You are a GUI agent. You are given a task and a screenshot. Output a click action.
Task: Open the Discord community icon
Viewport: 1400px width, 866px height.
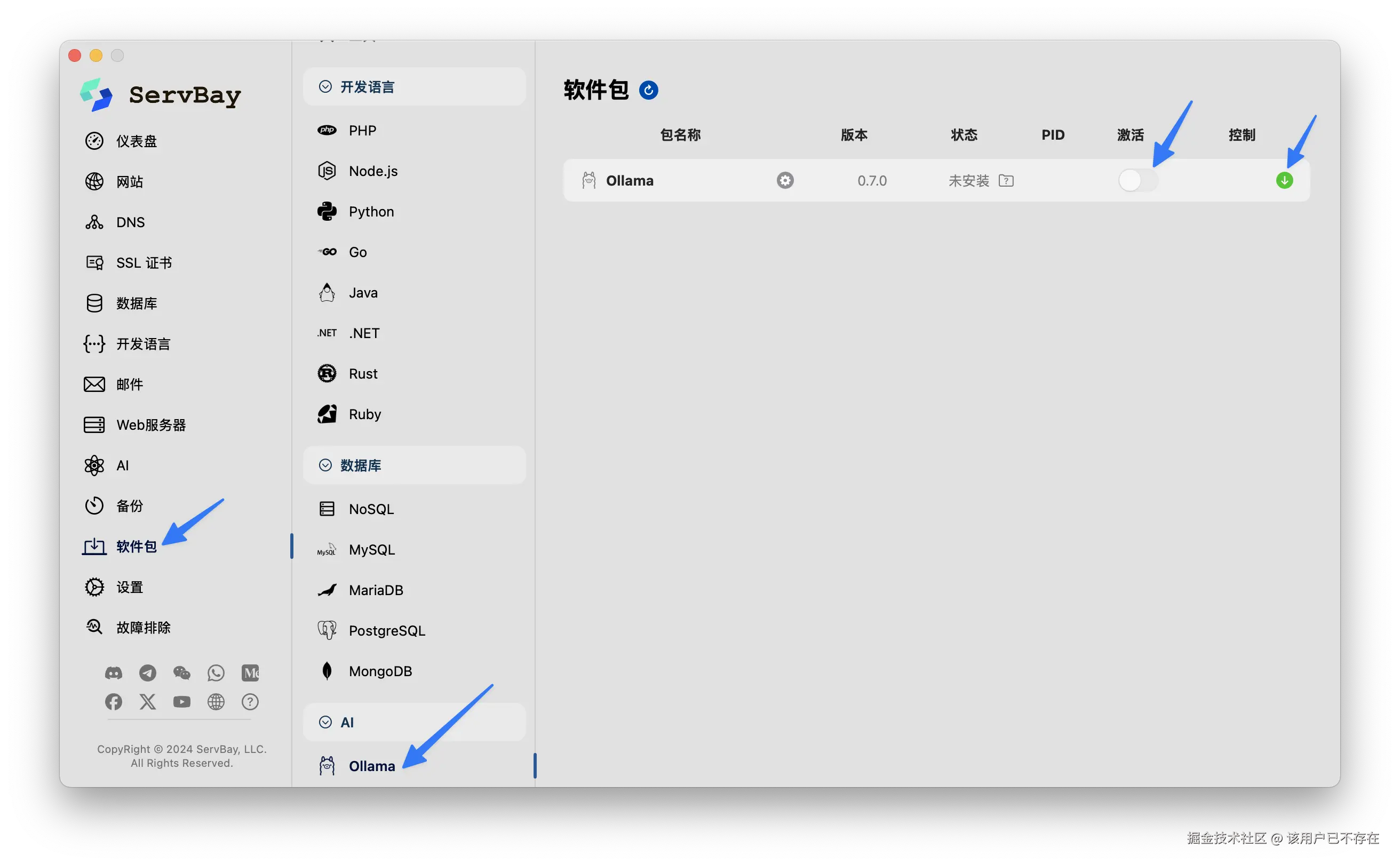click(114, 672)
